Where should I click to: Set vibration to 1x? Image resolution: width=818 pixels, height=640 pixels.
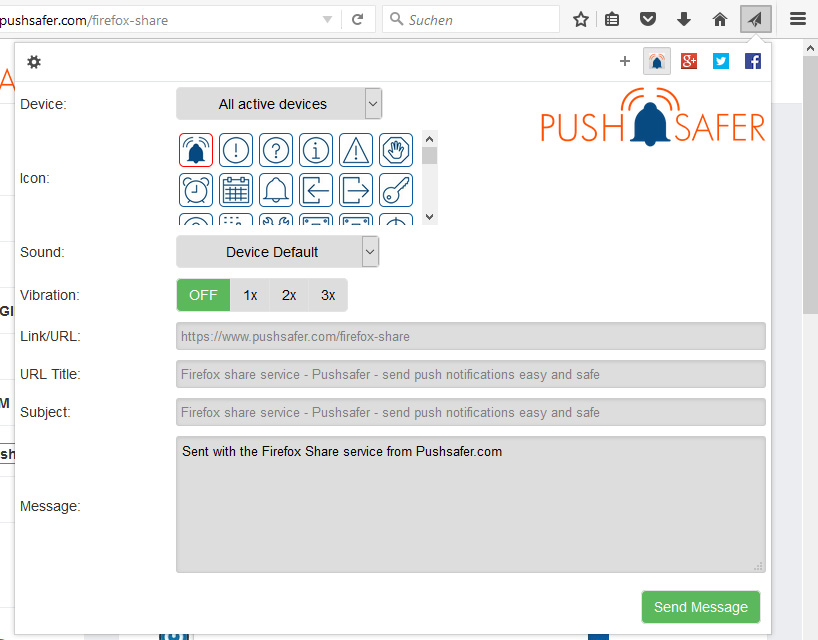coord(250,295)
